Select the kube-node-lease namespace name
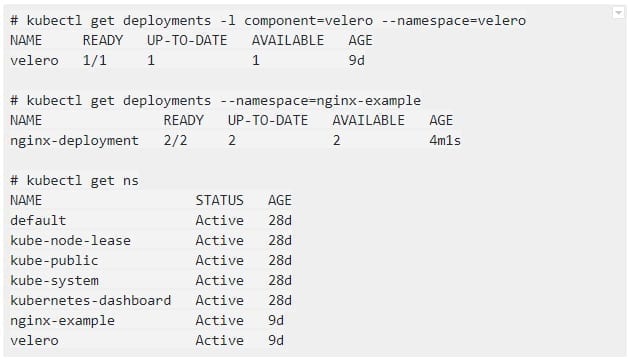The height and width of the screenshot is (360, 630). point(71,241)
